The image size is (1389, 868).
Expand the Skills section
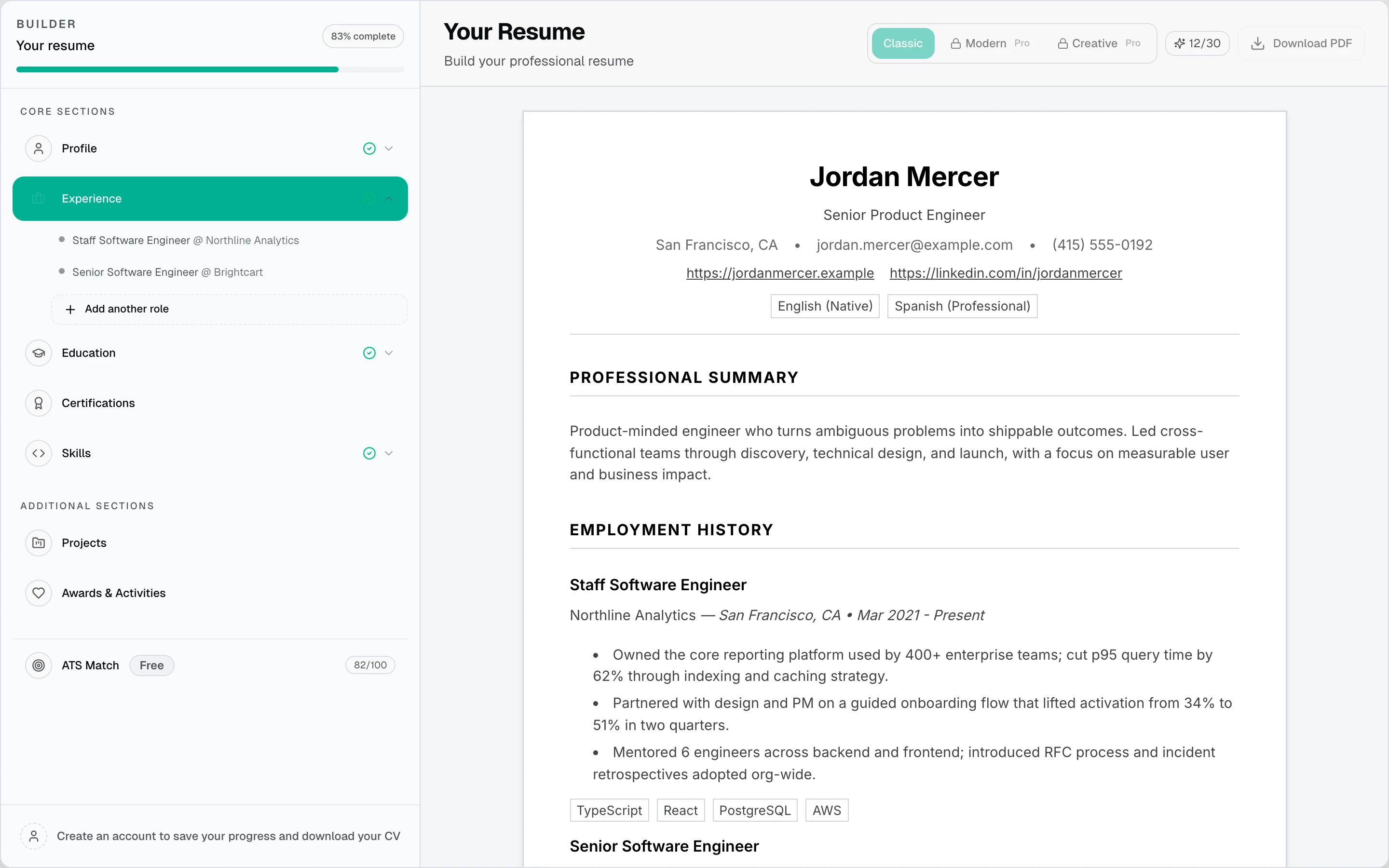[389, 453]
